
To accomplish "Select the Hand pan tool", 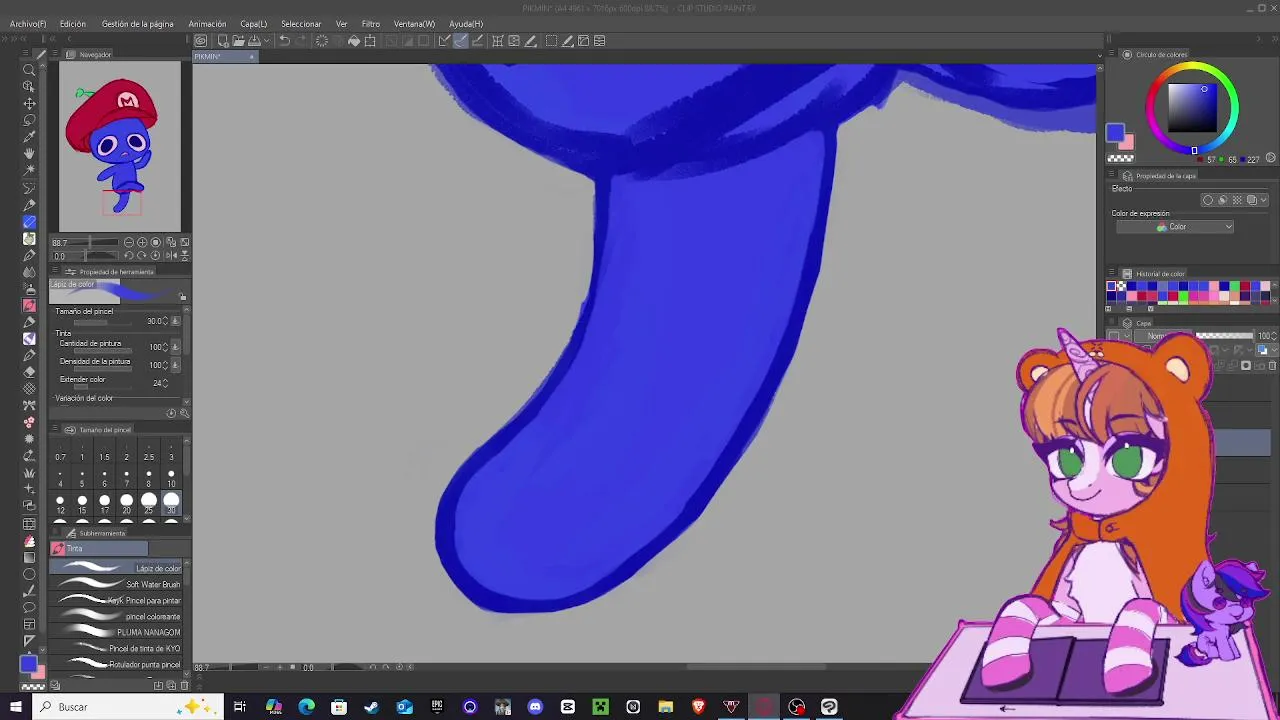I will click(29, 153).
